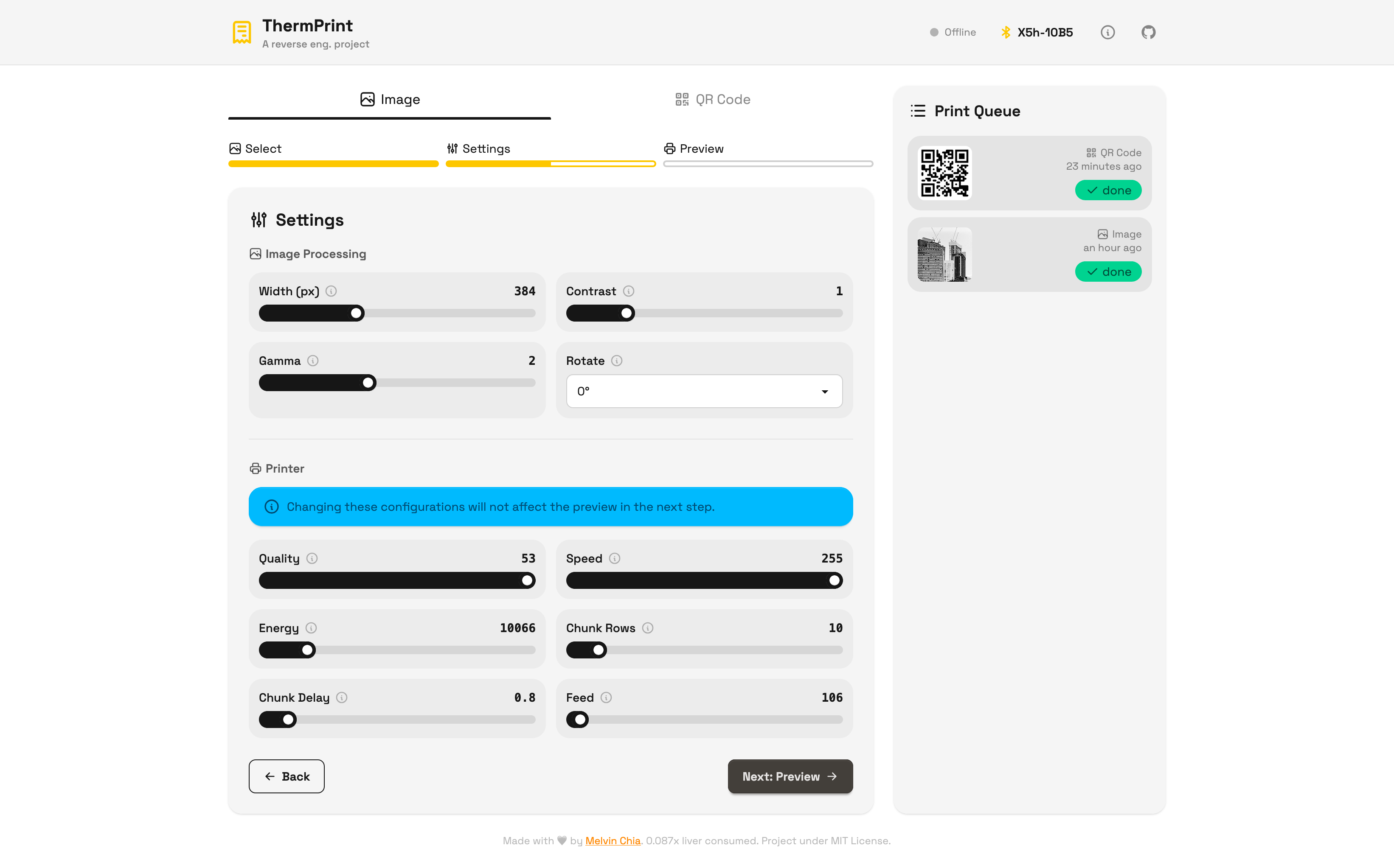Screen dimensions: 1394x868
Task: Click the Contrast info icon
Action: tap(629, 291)
